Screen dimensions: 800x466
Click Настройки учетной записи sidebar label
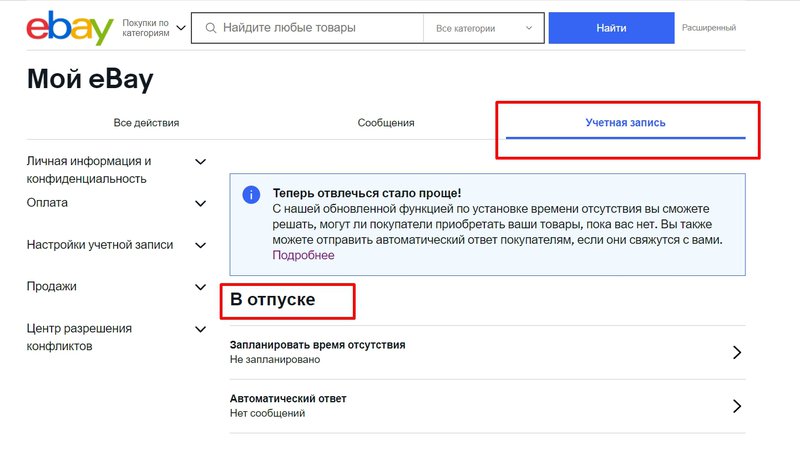pyautogui.click(x=100, y=244)
